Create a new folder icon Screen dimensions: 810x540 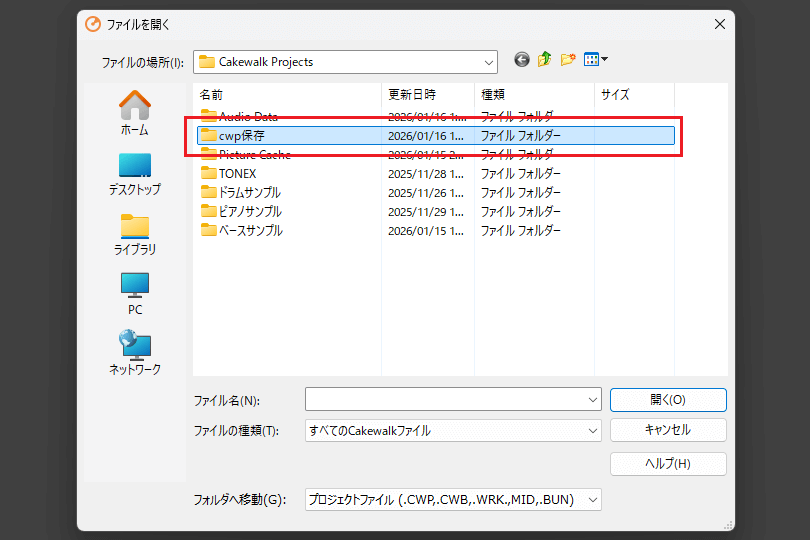coord(568,60)
